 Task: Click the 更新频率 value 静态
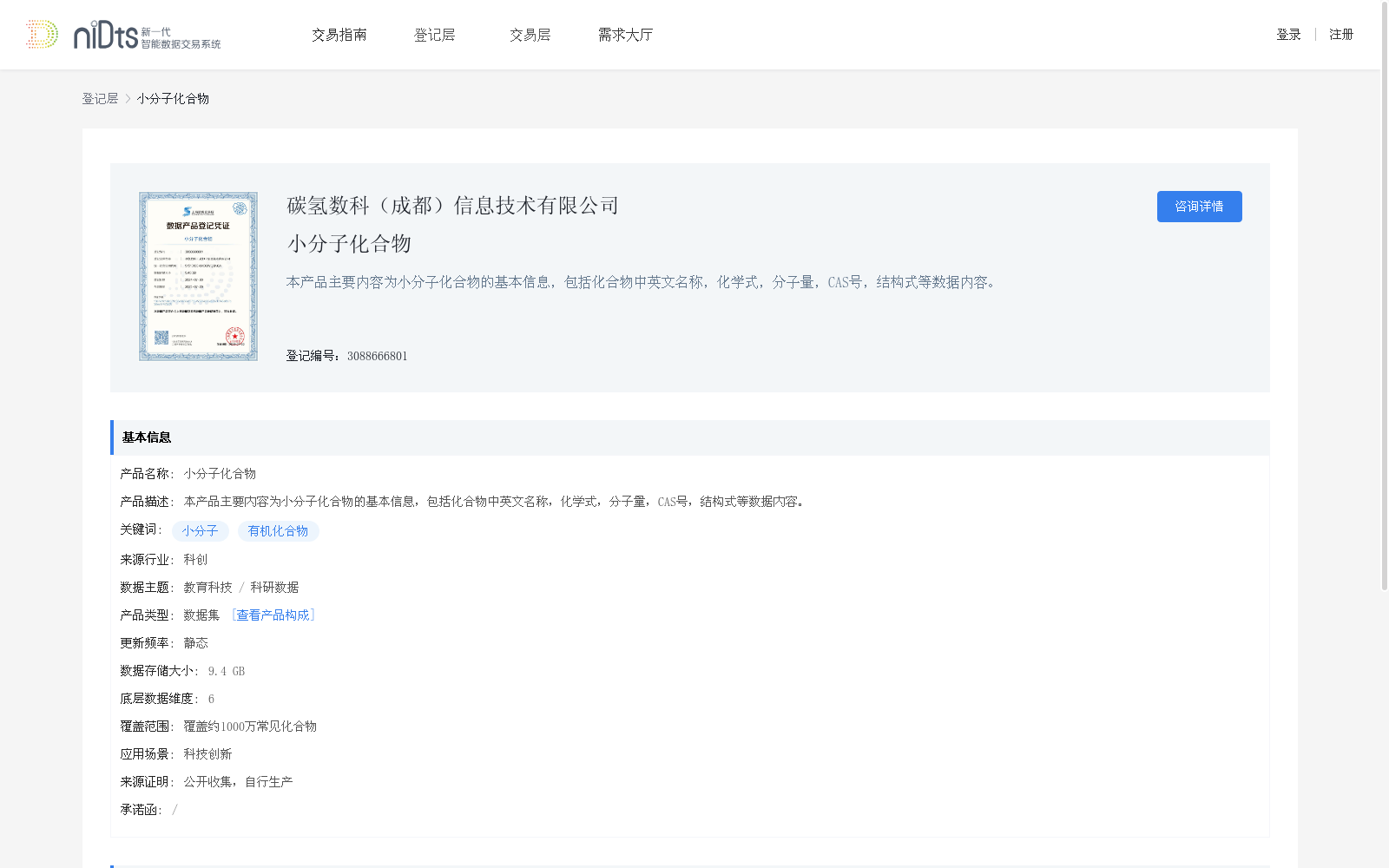[x=195, y=643]
